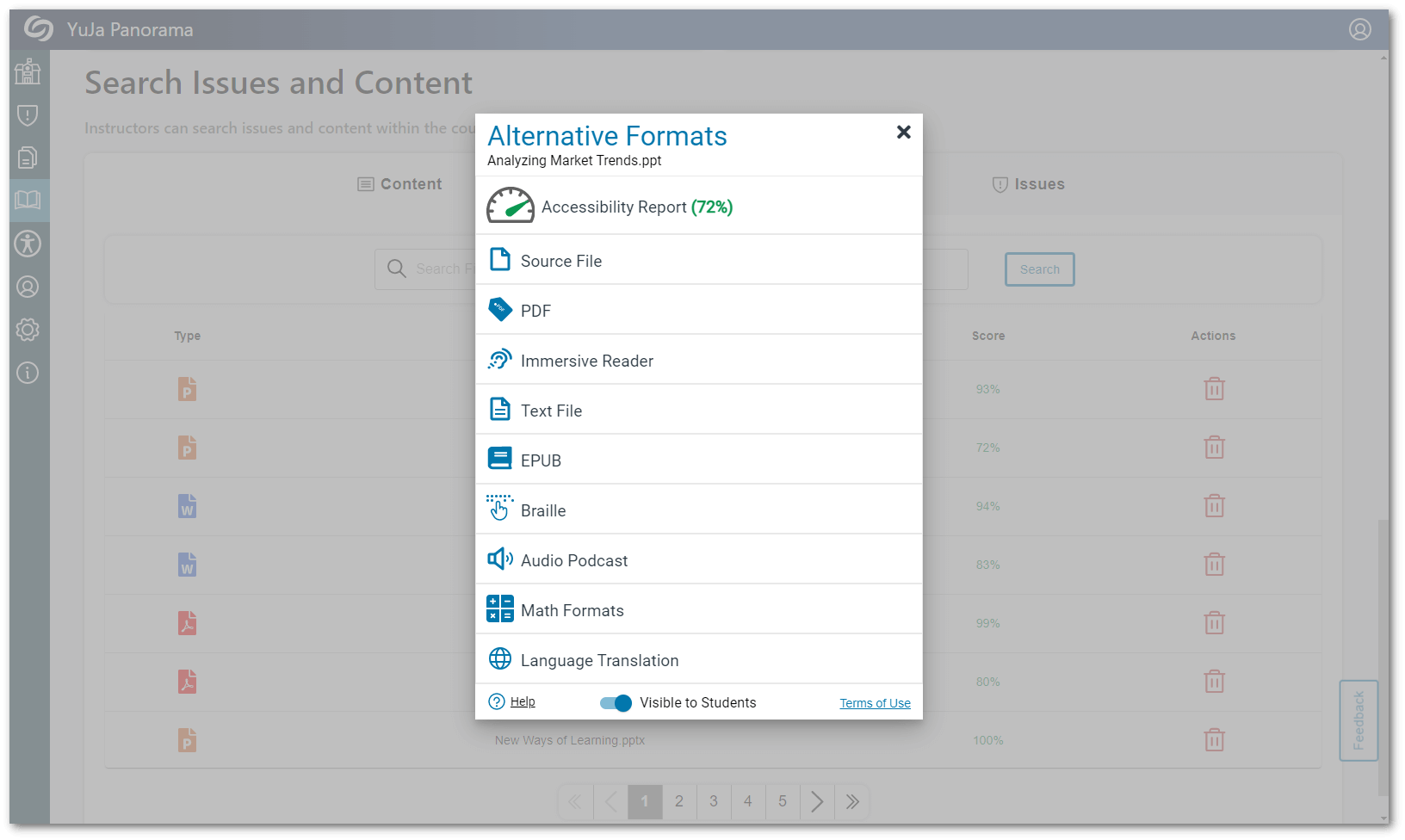Screen dimensions: 1405x840
Task: Toggle Visible to Students switch
Action: click(616, 703)
